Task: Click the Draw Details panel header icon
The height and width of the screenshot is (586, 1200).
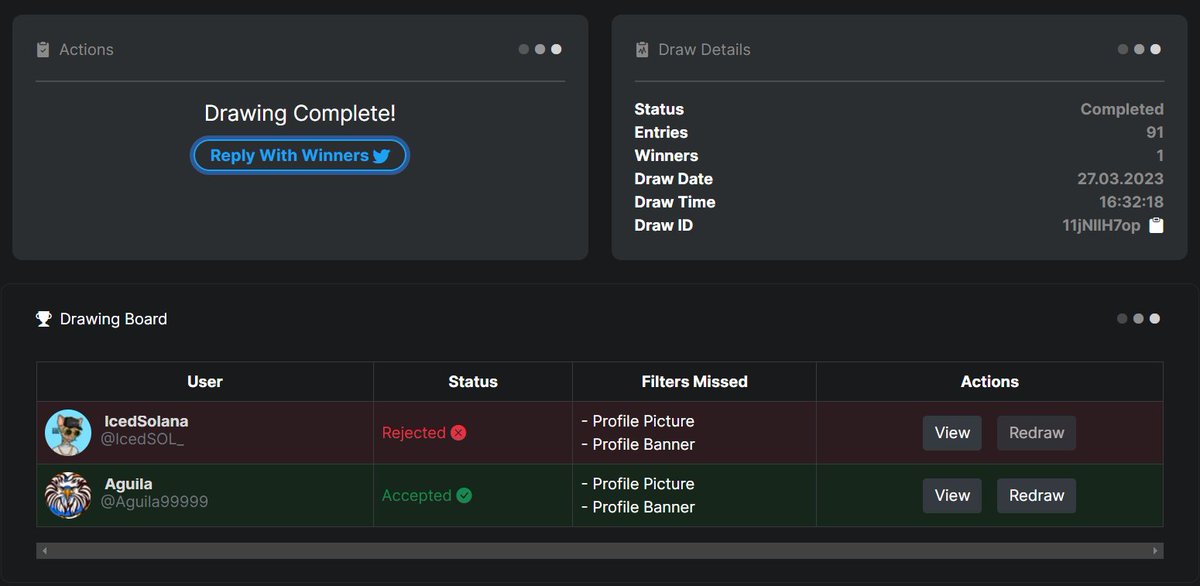Action: [x=642, y=49]
